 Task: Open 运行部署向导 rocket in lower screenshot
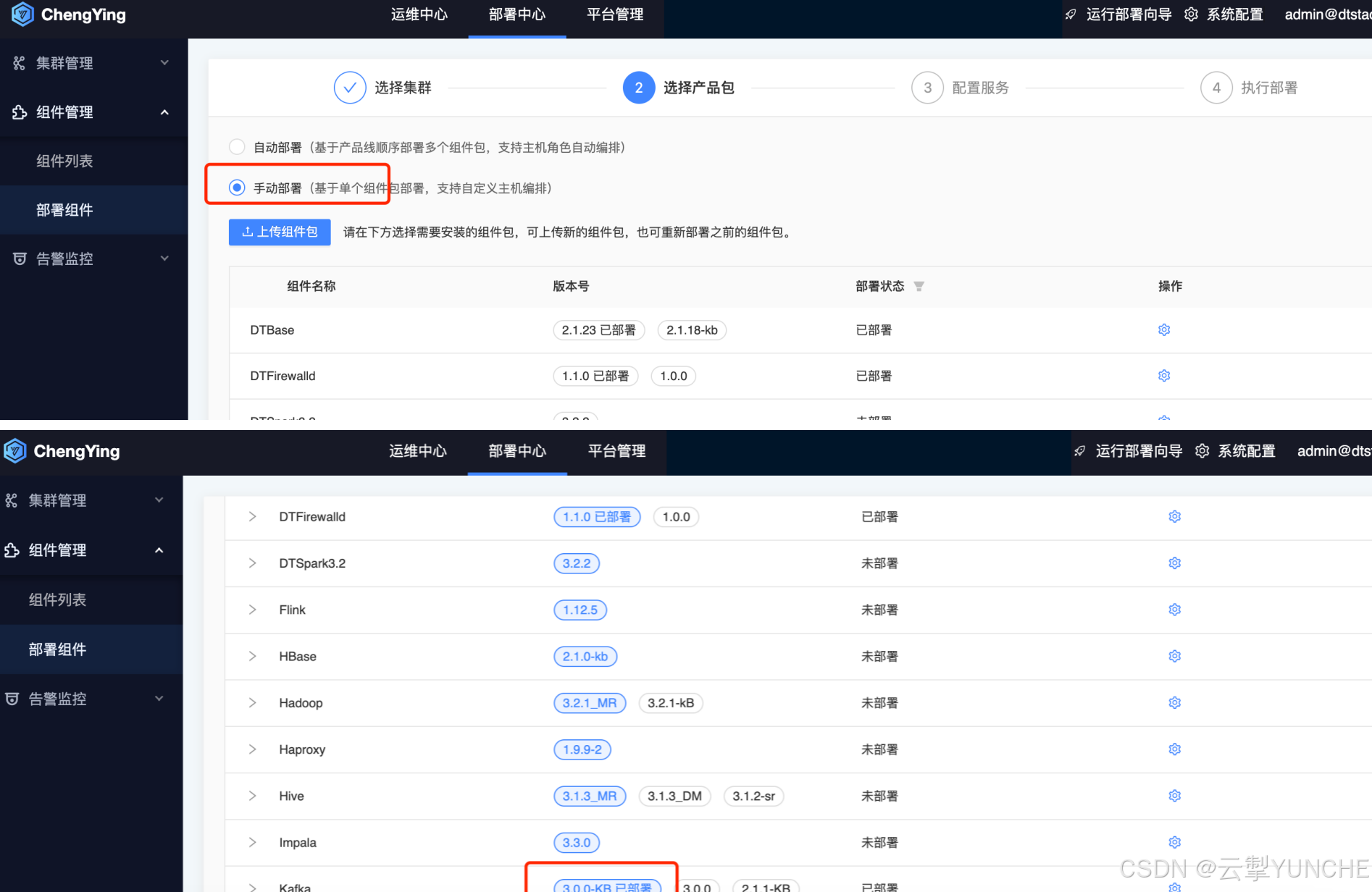click(x=1079, y=451)
